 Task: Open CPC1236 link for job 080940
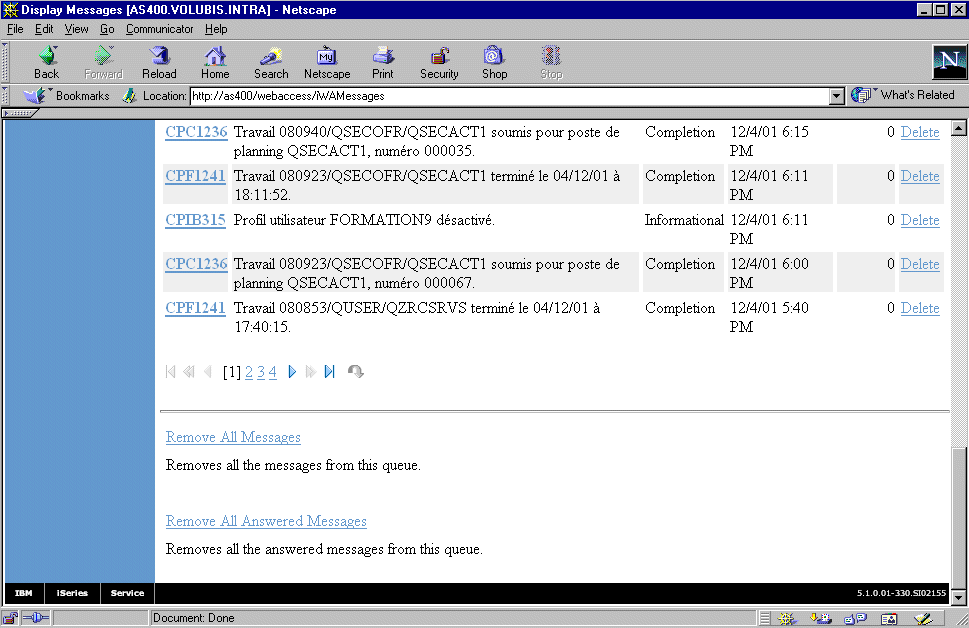[x=196, y=132]
